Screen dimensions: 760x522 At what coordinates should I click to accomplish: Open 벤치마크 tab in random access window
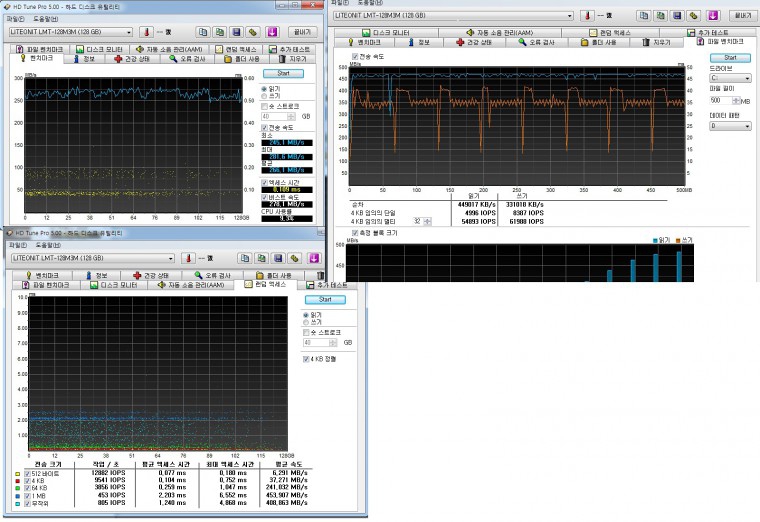click(x=43, y=275)
